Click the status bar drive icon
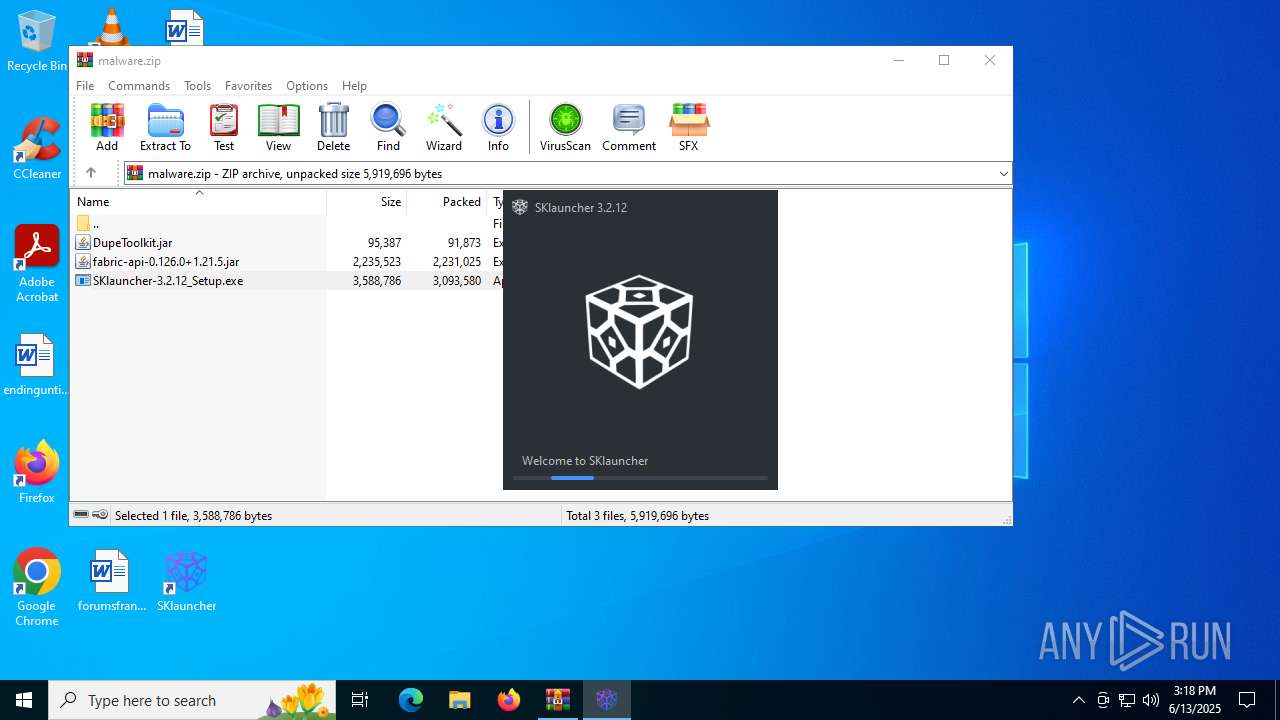This screenshot has height=720, width=1280. pyautogui.click(x=81, y=515)
